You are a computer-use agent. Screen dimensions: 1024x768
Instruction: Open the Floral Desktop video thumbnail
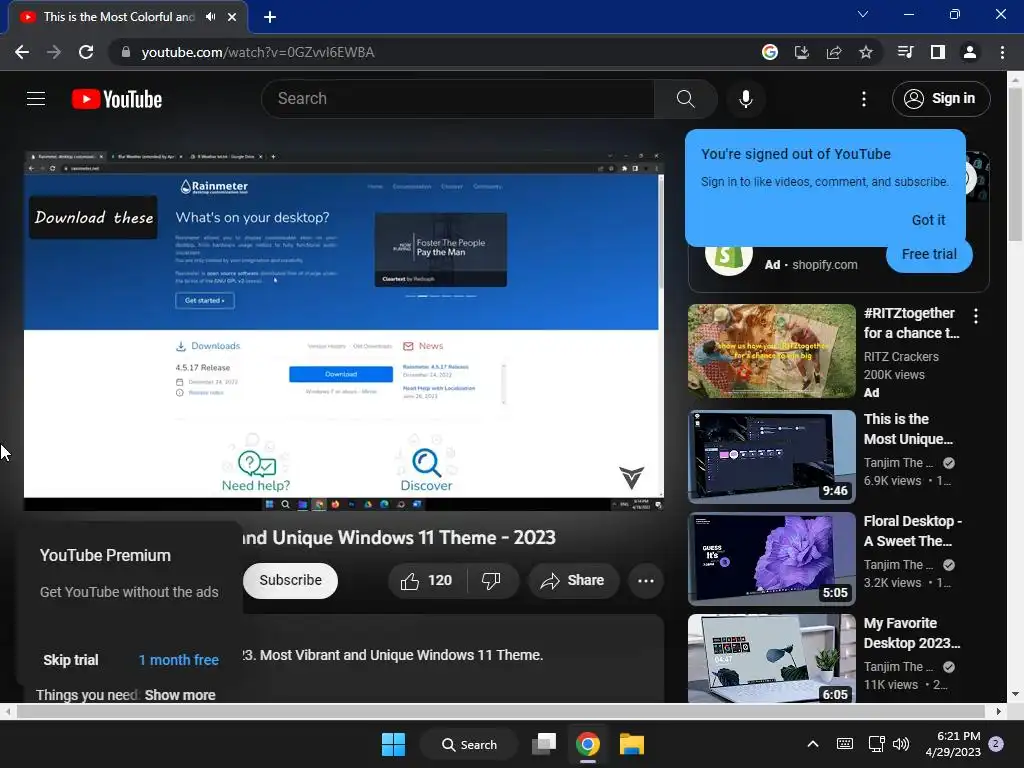tap(771, 558)
